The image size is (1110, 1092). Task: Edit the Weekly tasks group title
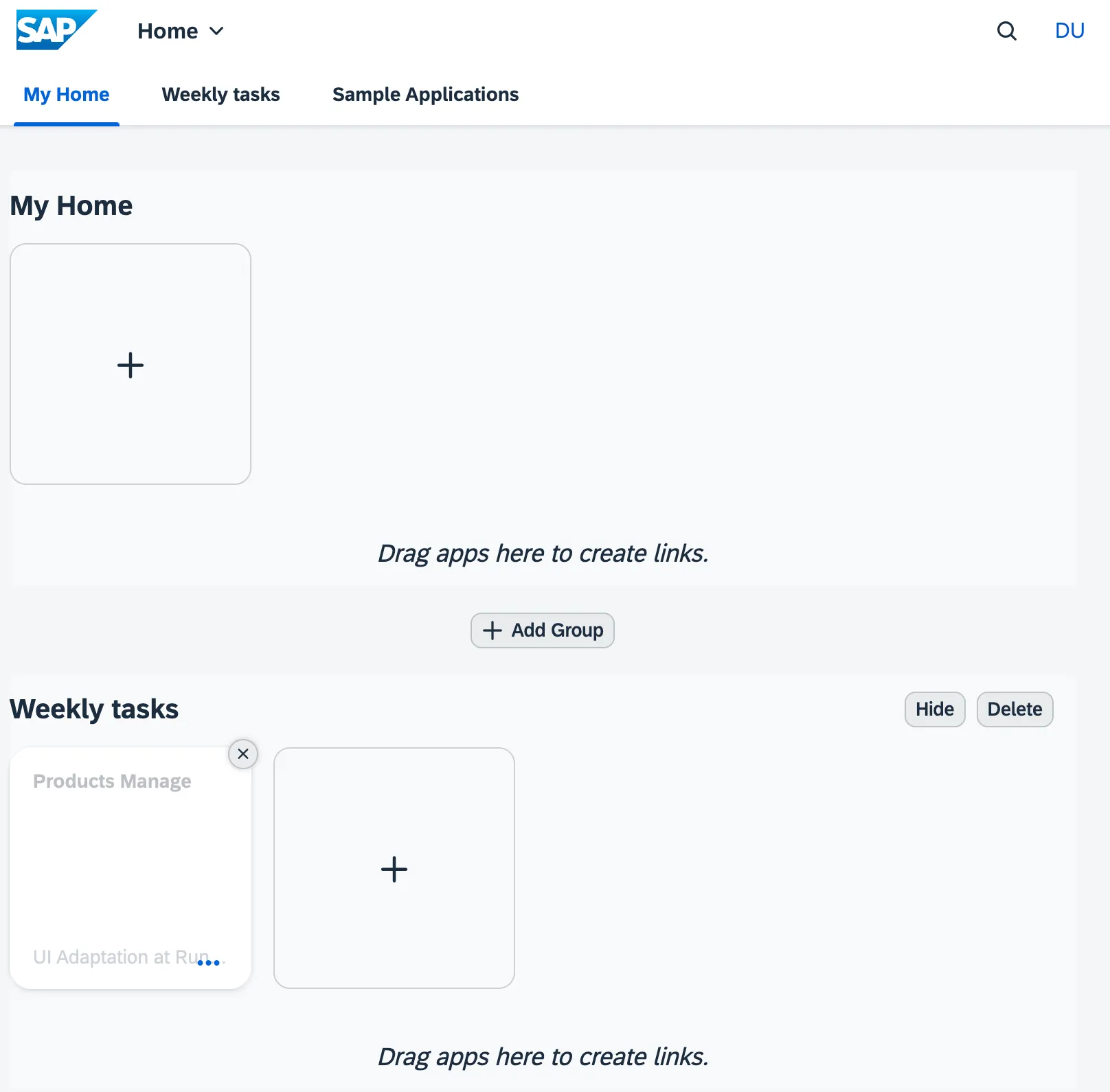coord(94,709)
